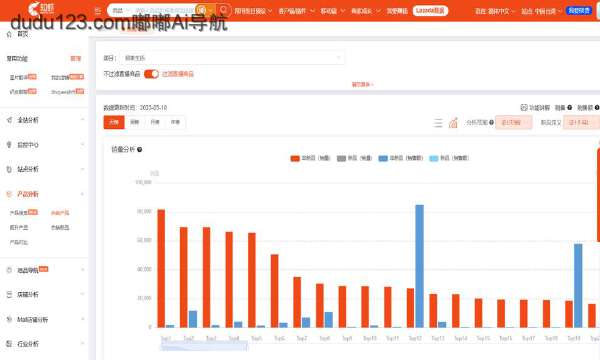
Task: Click the help icon beside the chart title
Action: tap(140, 150)
